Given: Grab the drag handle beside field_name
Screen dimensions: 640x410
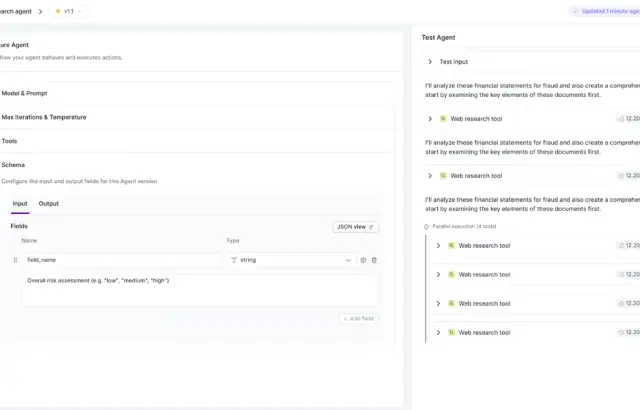Looking at the screenshot, I should coord(16,260).
